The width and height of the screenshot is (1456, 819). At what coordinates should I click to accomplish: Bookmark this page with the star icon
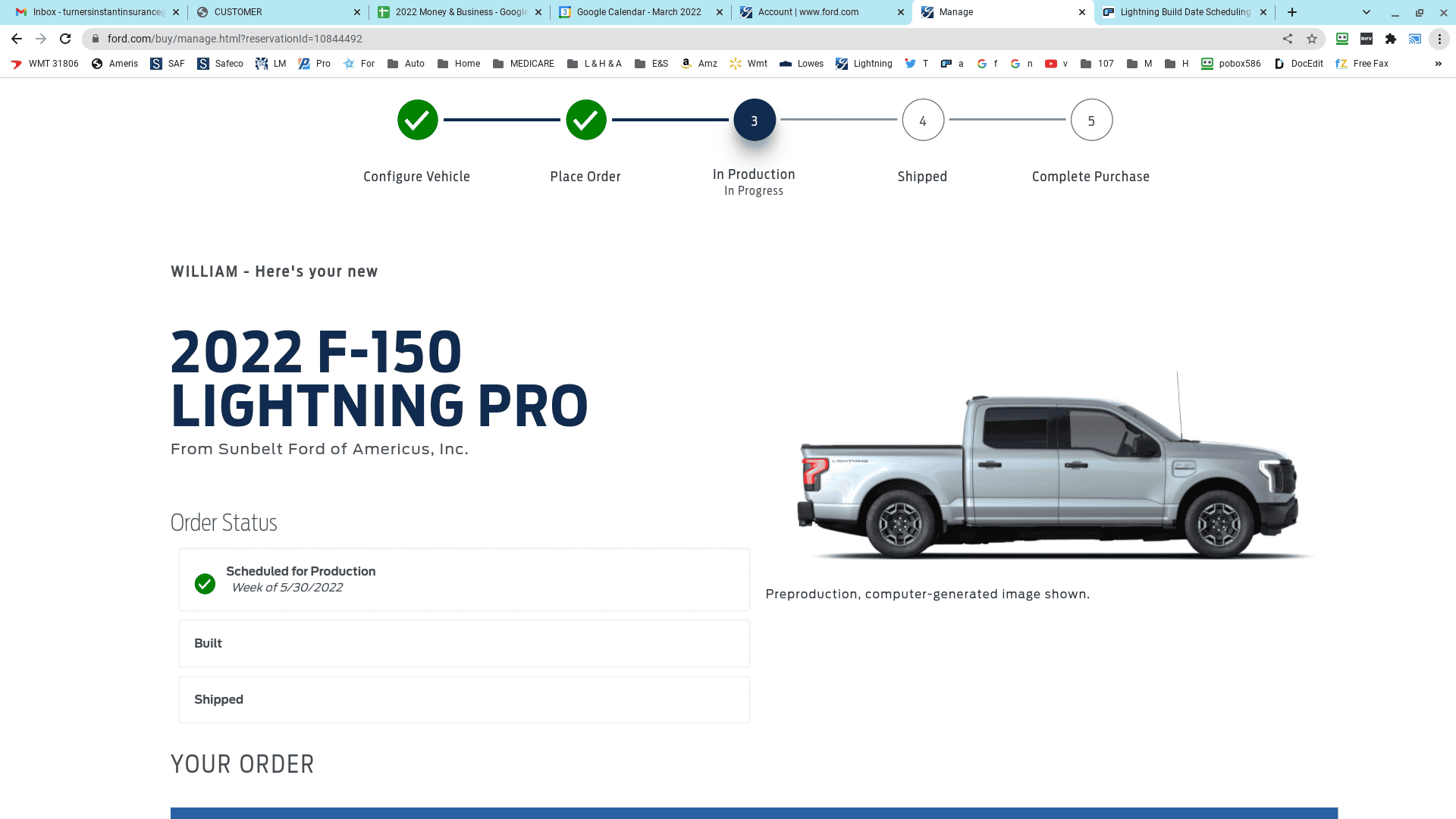(1312, 39)
